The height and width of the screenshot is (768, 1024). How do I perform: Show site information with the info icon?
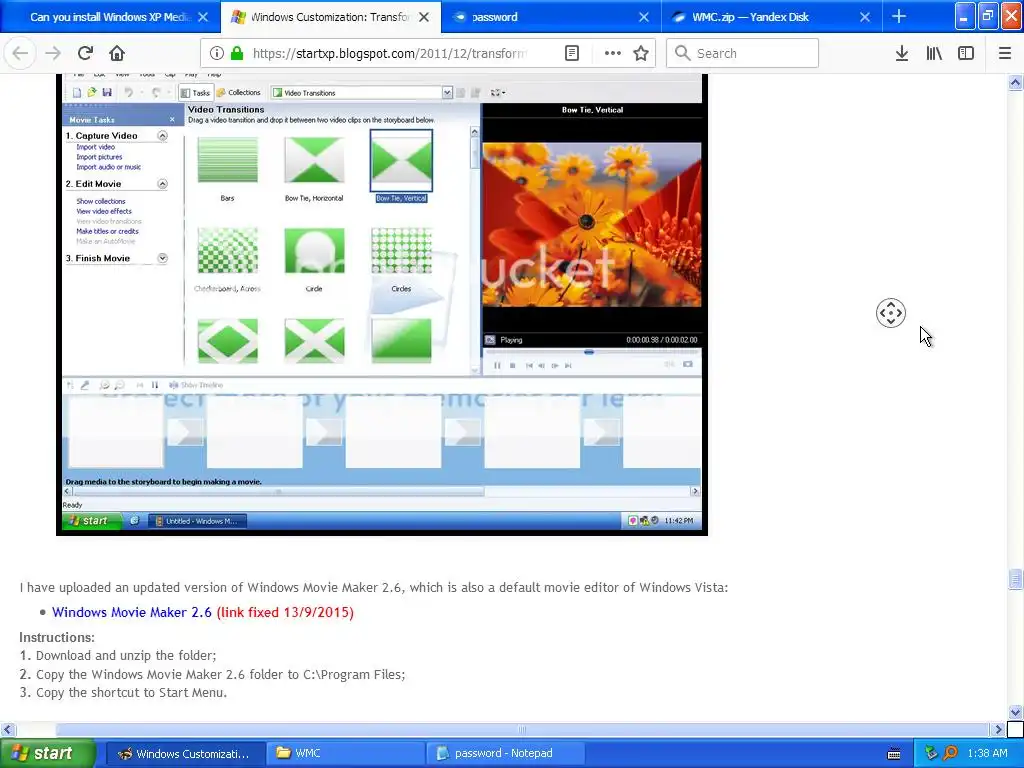click(x=217, y=53)
